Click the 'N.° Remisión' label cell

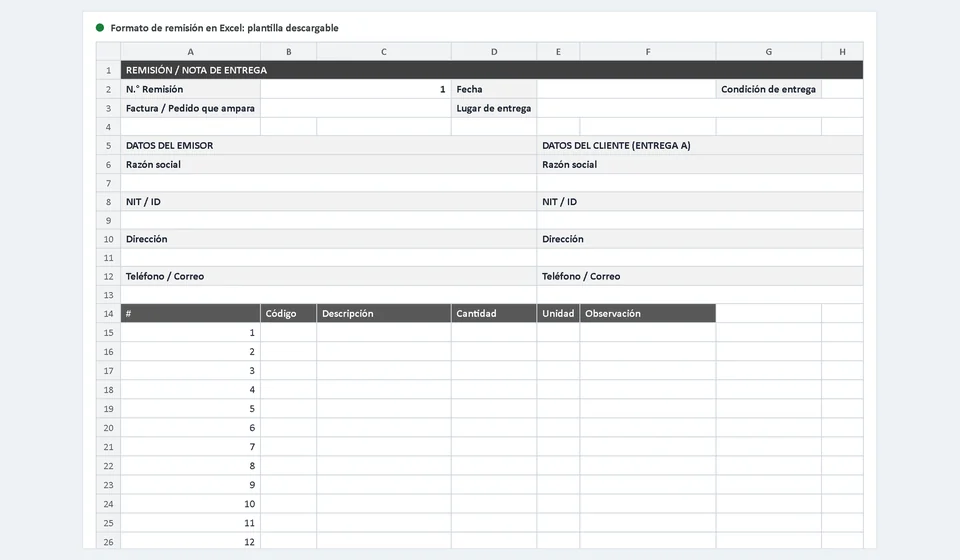click(x=190, y=89)
